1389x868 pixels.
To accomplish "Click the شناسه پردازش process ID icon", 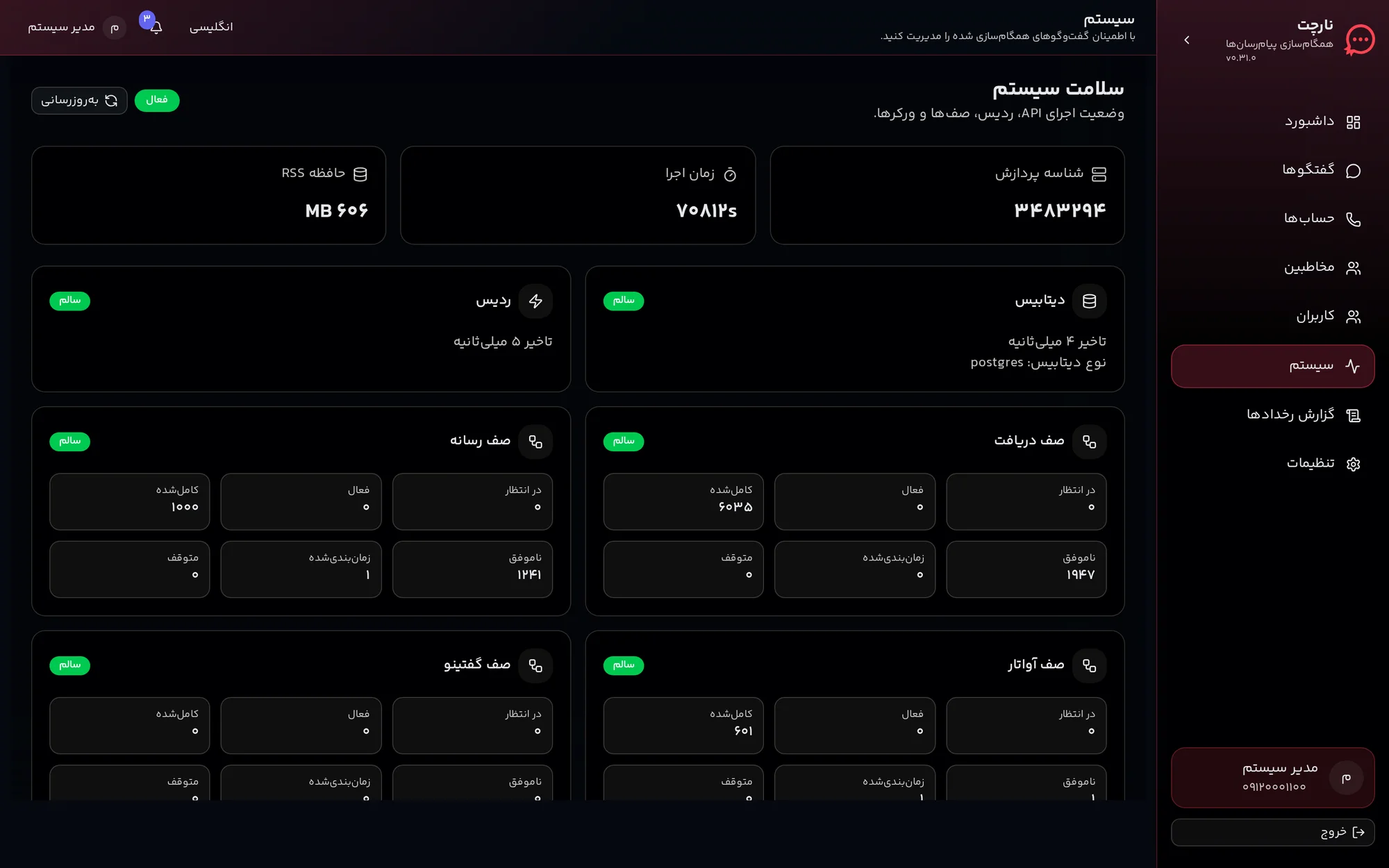I will point(1099,174).
